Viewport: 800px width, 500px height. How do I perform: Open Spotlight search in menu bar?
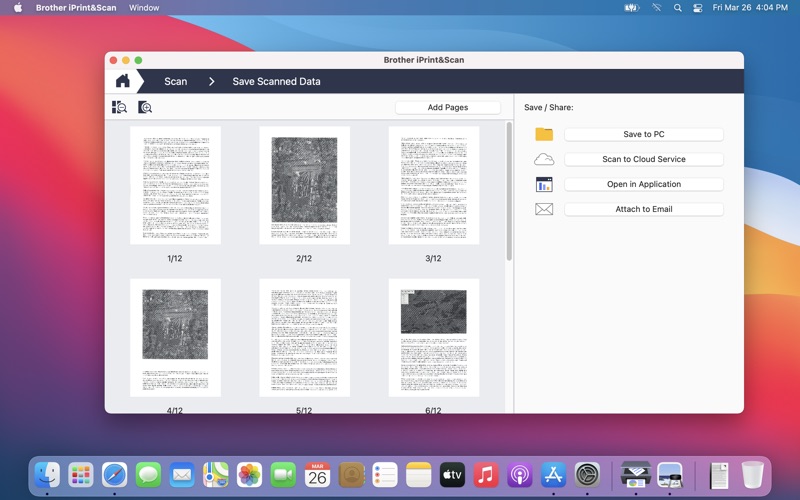pos(678,8)
